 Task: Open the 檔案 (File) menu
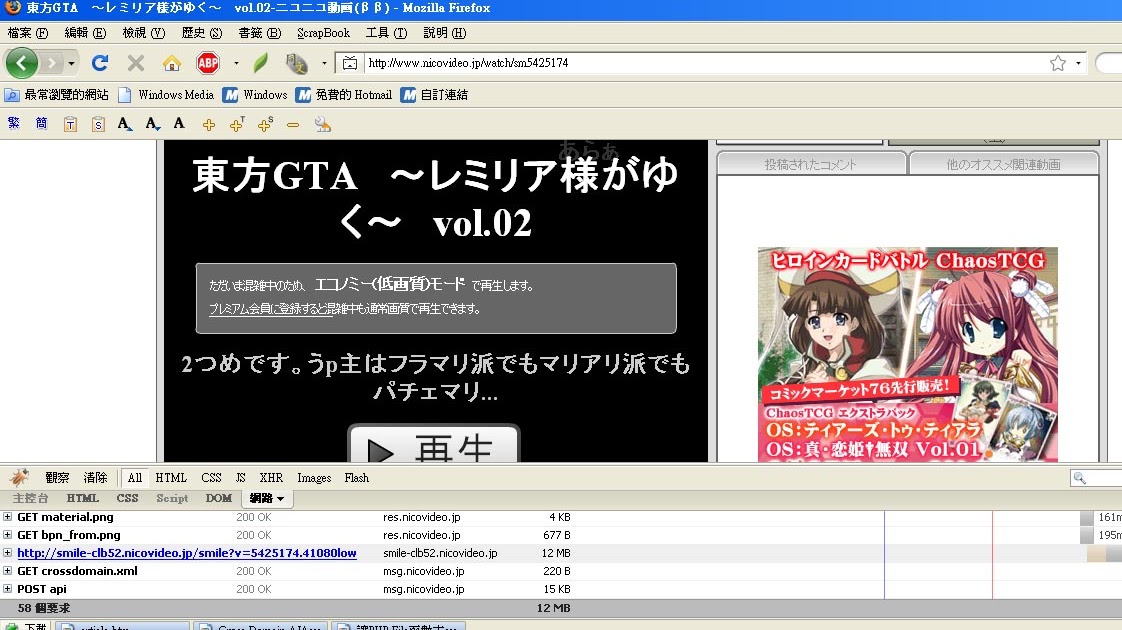[28, 33]
